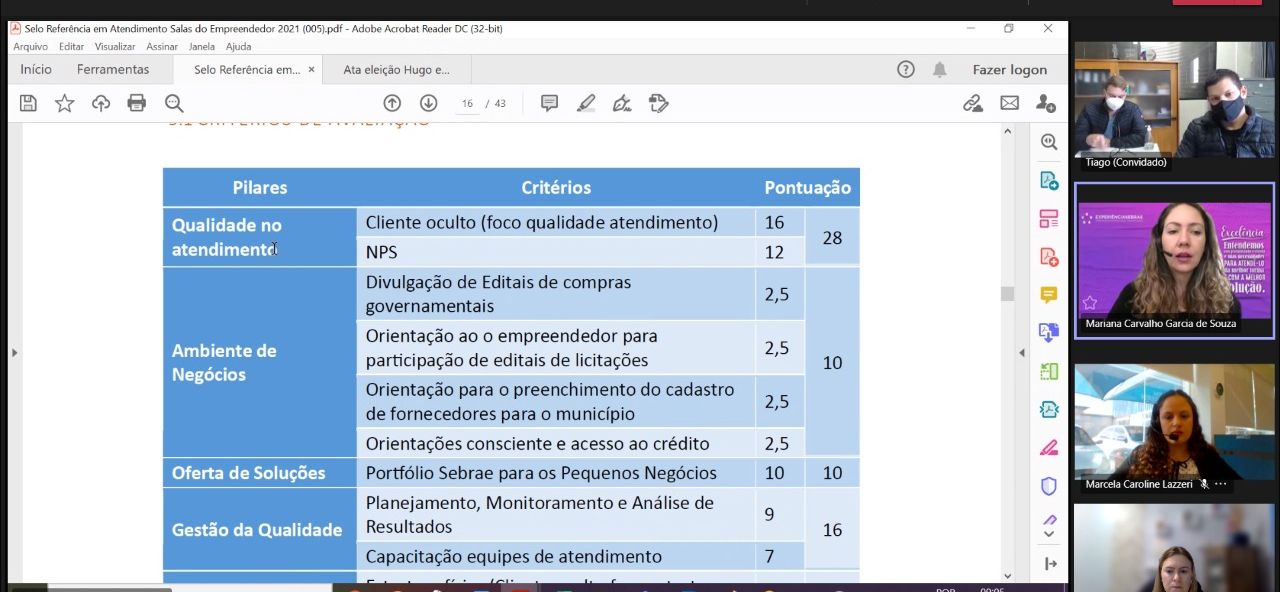1280x592 pixels.
Task: Click the Fazer logon button
Action: pos(1009,70)
